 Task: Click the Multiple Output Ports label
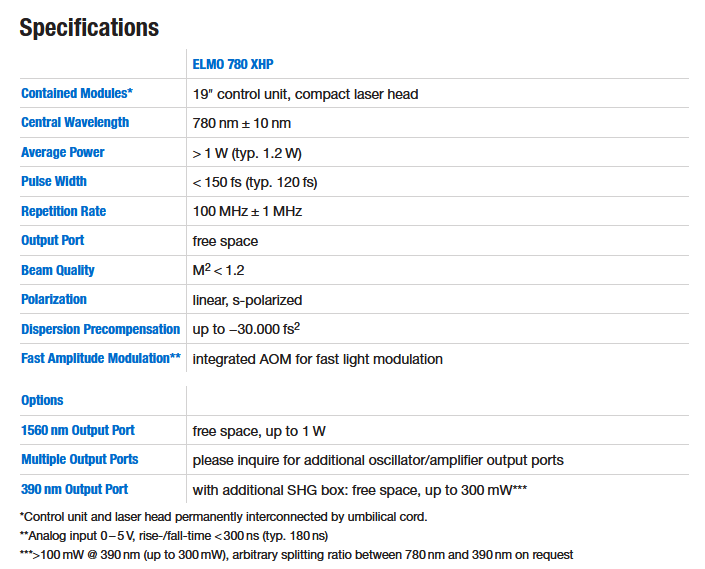80,459
